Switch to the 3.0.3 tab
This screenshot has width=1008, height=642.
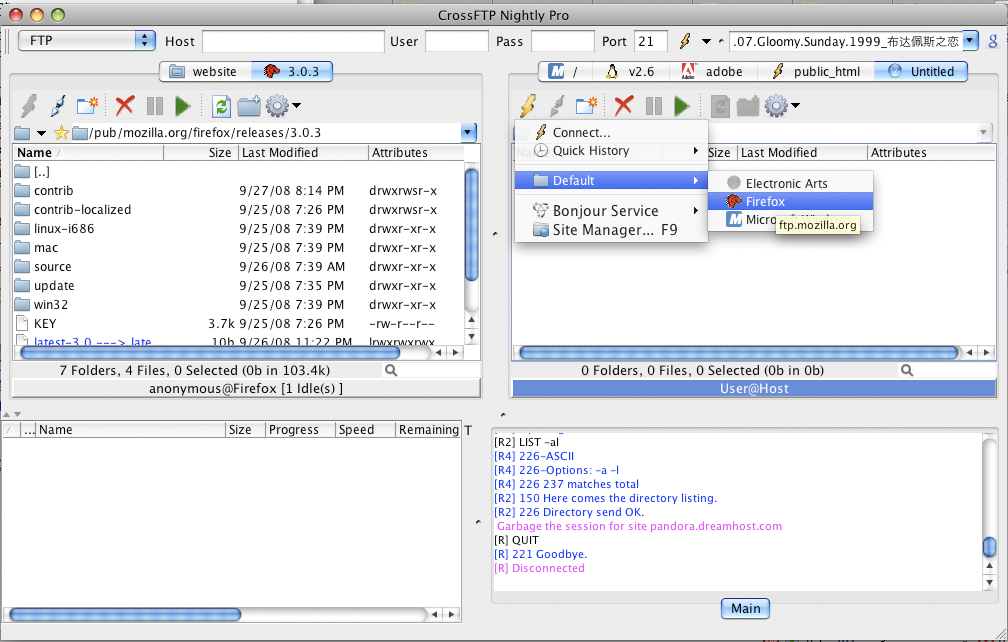point(292,71)
